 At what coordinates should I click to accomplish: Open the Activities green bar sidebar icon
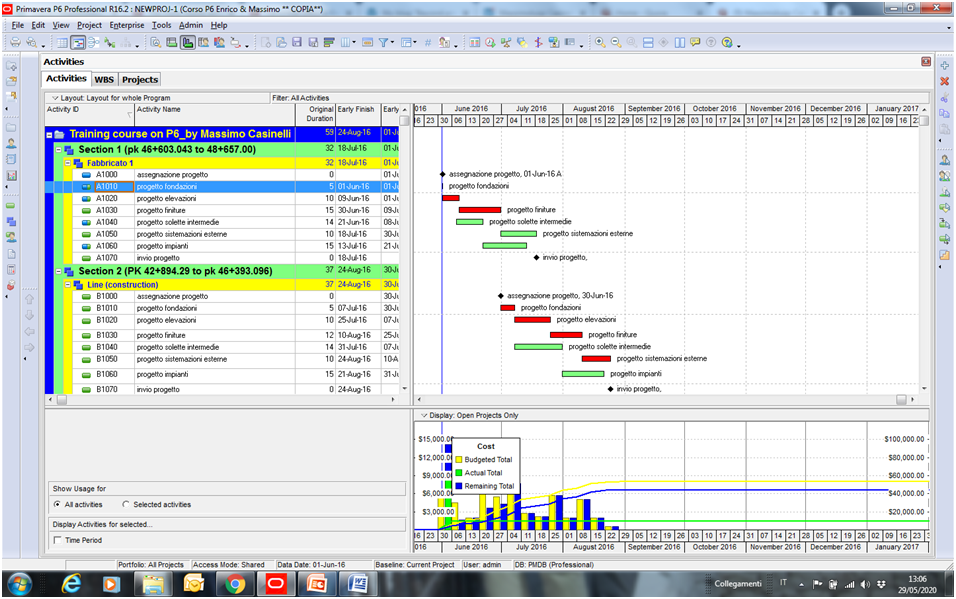pyautogui.click(x=11, y=206)
